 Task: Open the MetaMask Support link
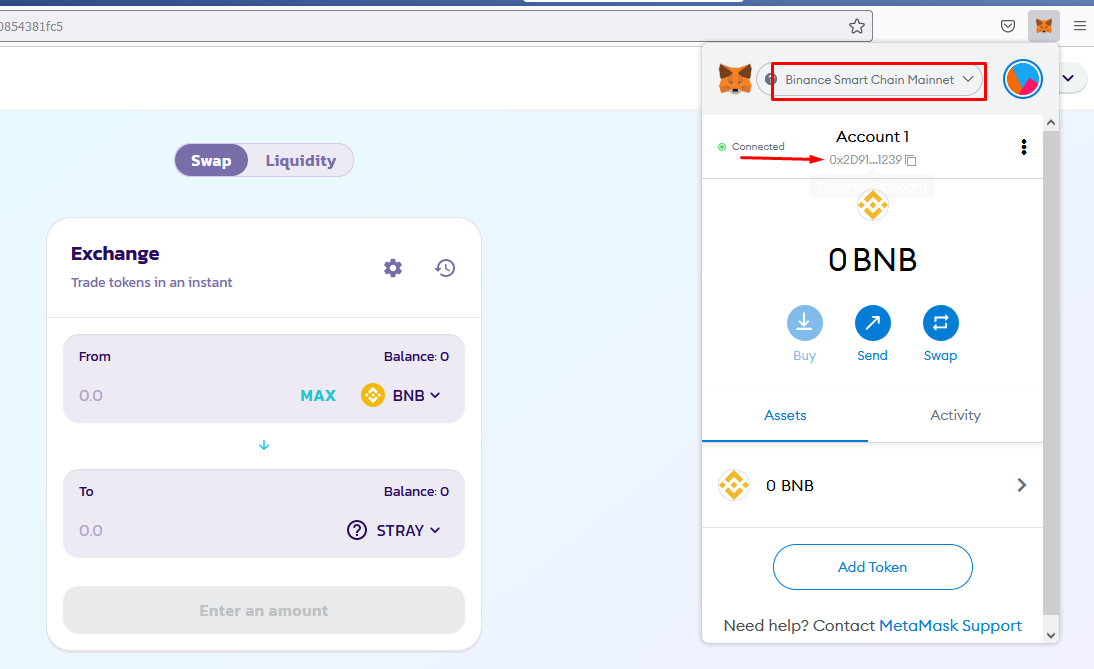coord(950,626)
